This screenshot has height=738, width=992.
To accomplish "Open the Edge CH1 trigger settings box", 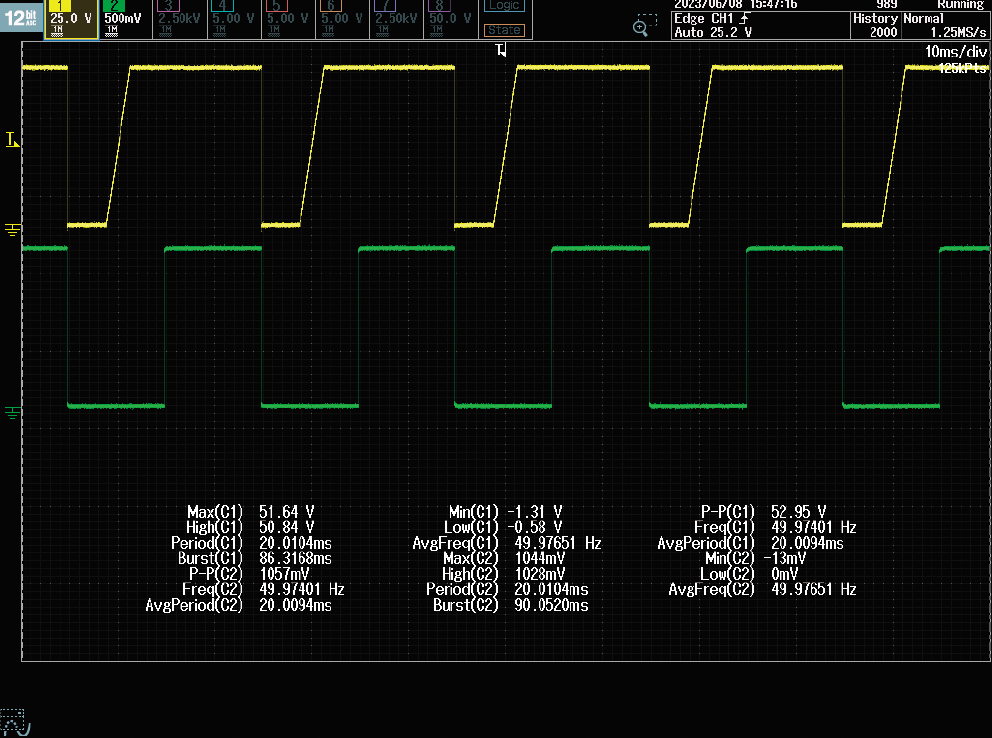I will (760, 26).
